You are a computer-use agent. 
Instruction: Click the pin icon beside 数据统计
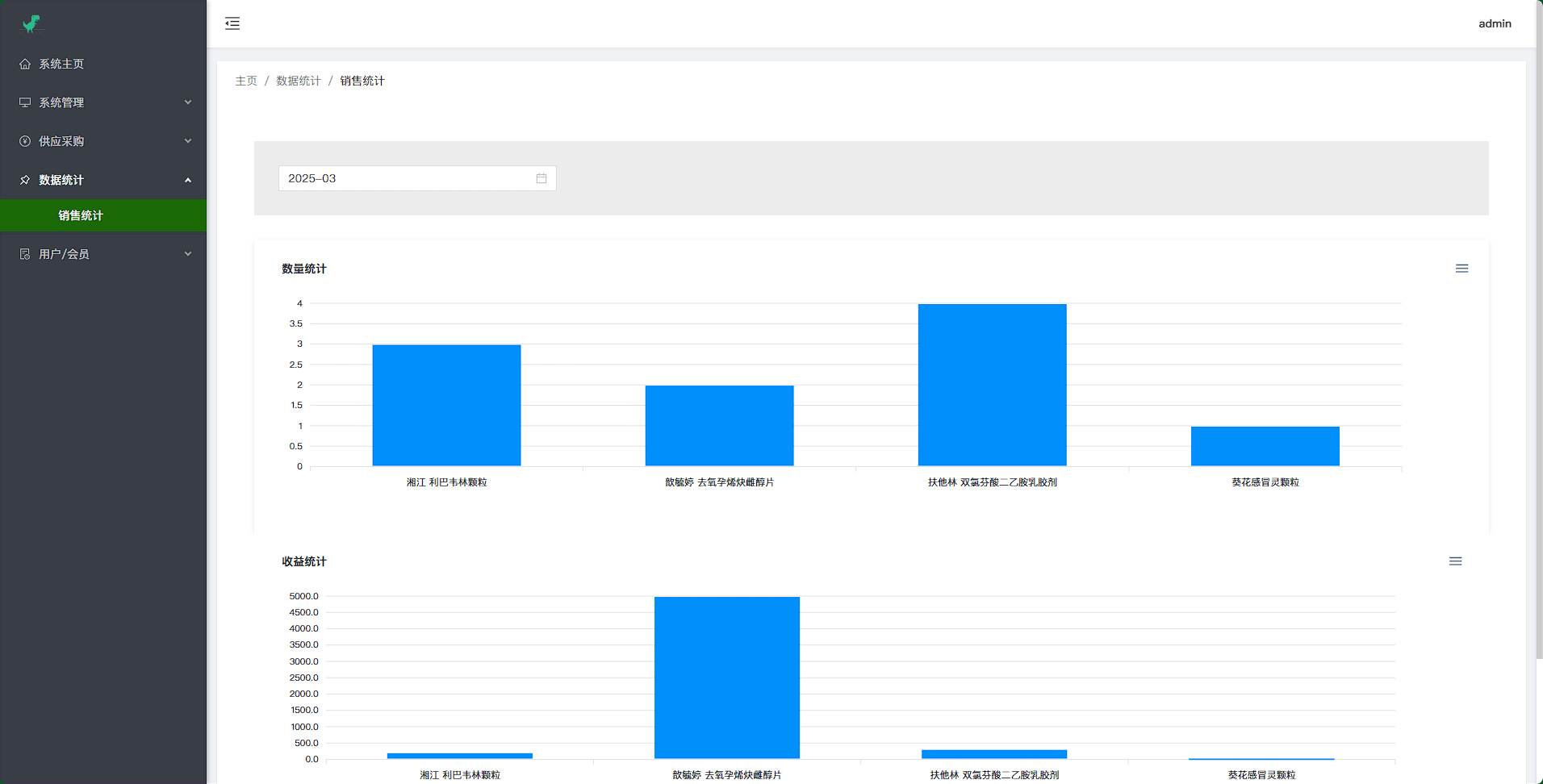coord(25,180)
